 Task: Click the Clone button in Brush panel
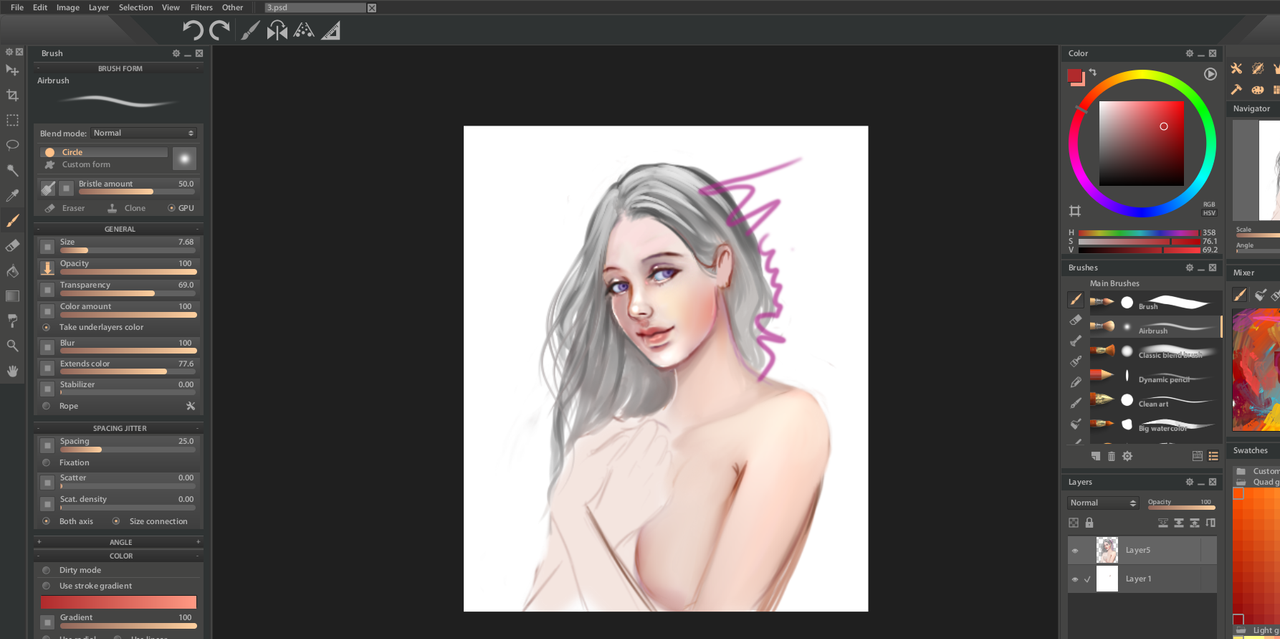pos(127,208)
